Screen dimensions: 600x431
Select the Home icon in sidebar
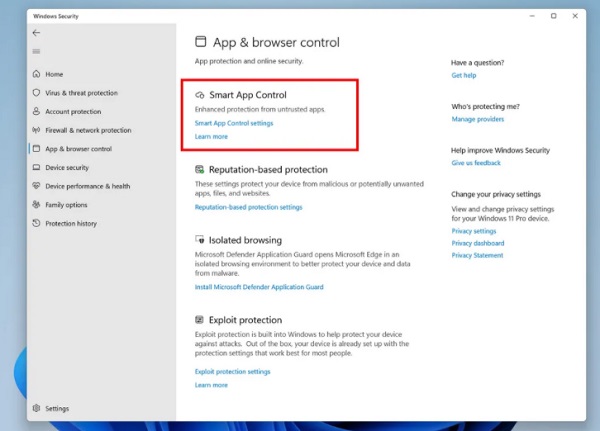click(37, 74)
